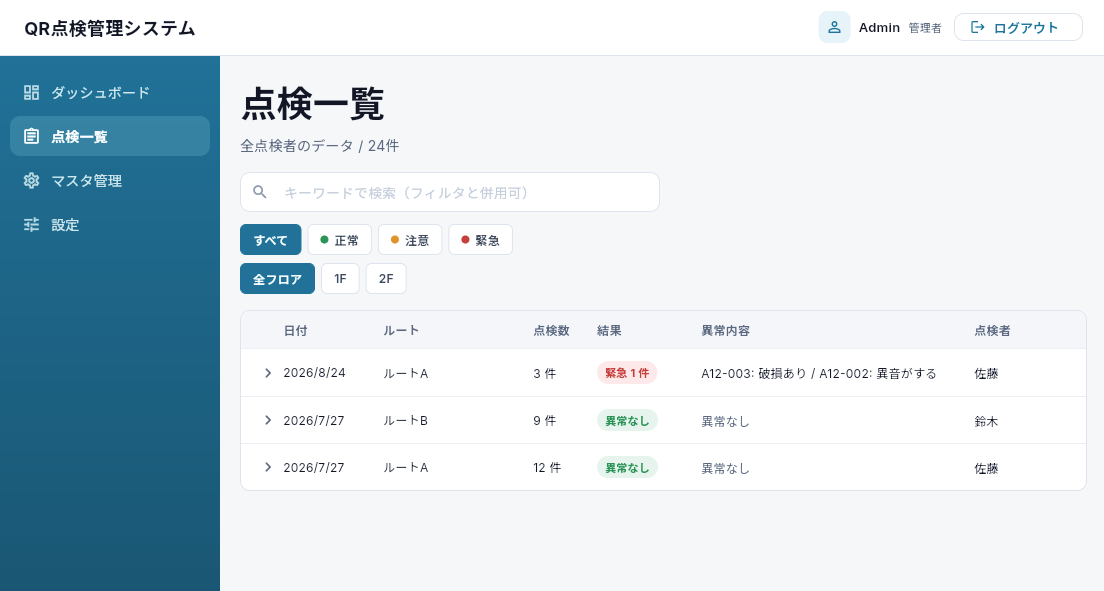This screenshot has height=591, width=1104.
Task: Expand the 2026/7/27 ルートB row
Action: [268, 420]
